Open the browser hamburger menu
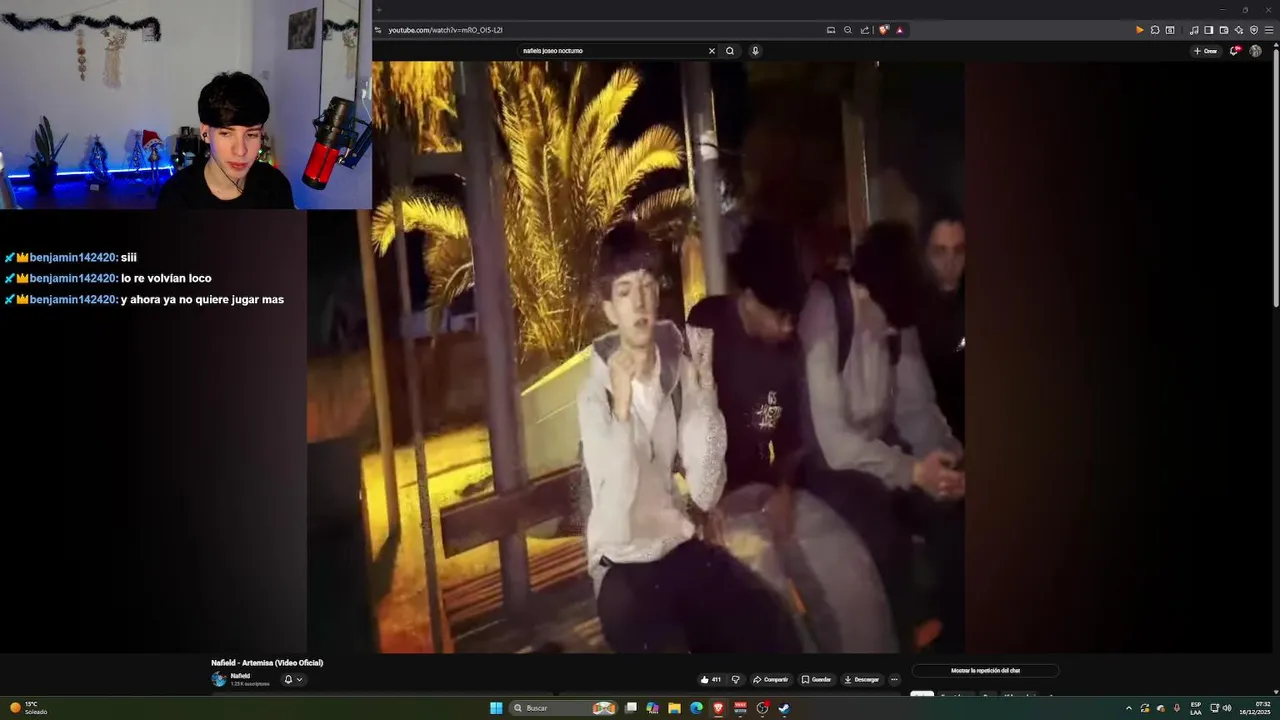Viewport: 1280px width, 720px height. 1269,30
